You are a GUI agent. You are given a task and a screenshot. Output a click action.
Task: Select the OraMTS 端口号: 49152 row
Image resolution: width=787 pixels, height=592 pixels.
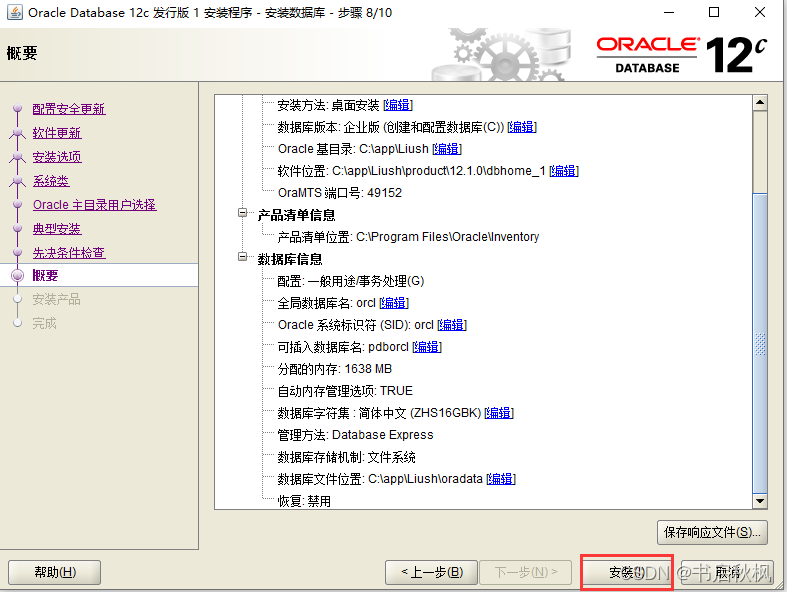click(340, 193)
